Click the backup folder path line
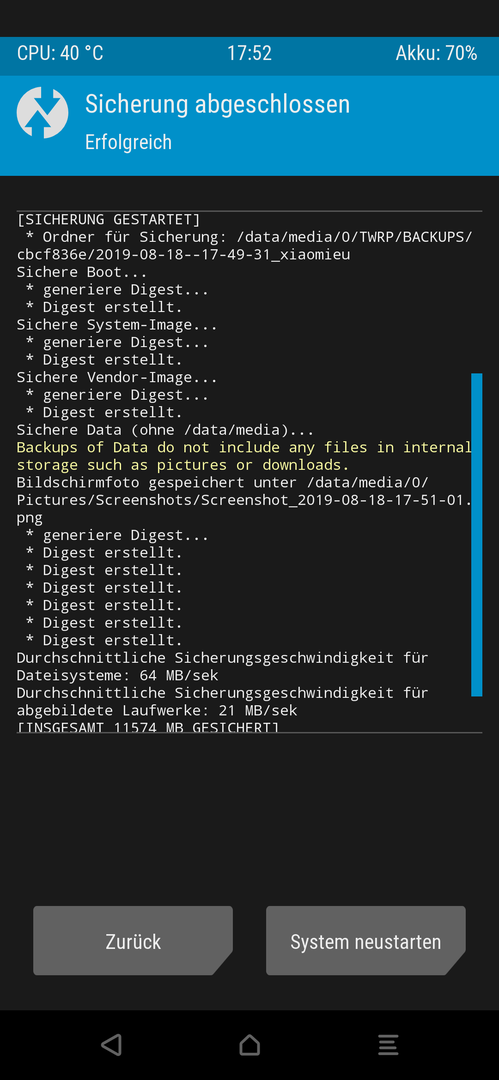Screen dimensions: 499x1080 244,246
